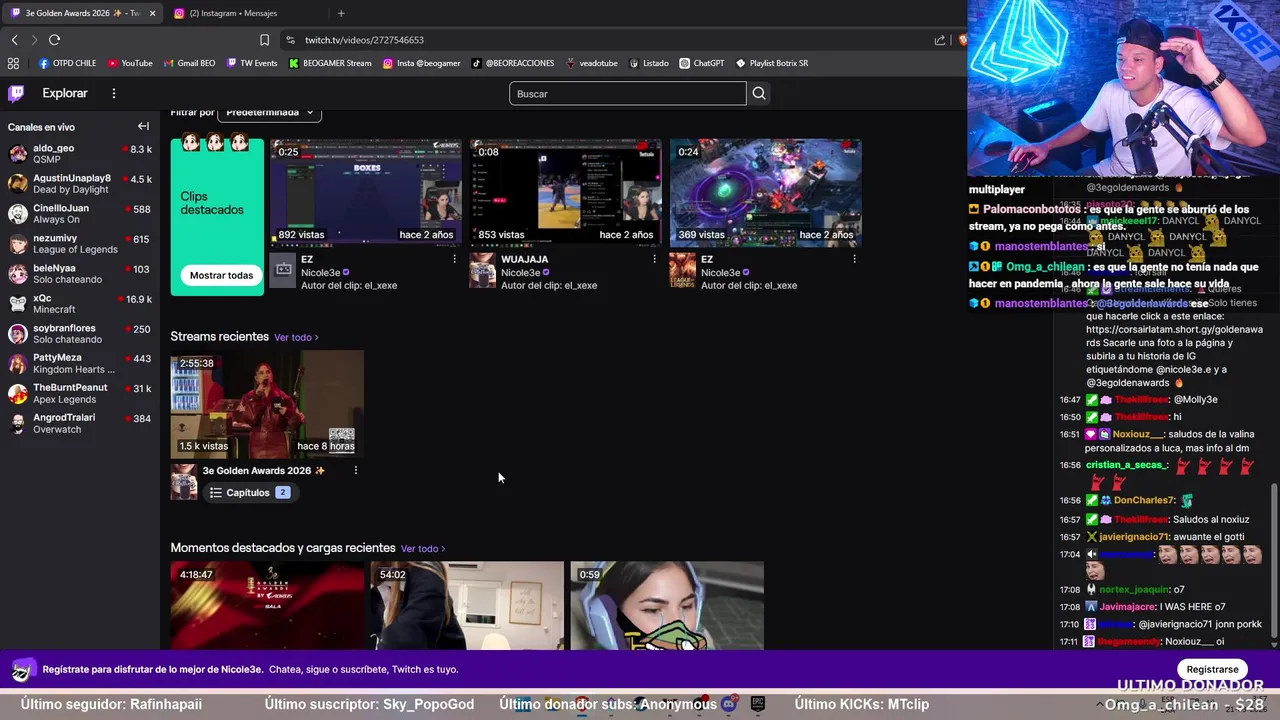Screen dimensions: 1280x720
Task: Play the WUAJAJA clip thumbnail
Action: (x=566, y=192)
